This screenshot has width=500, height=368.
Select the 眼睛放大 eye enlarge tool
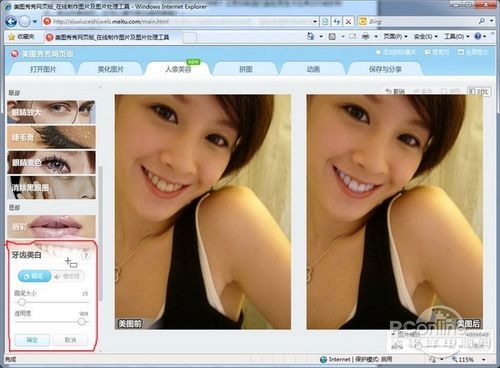pos(51,112)
